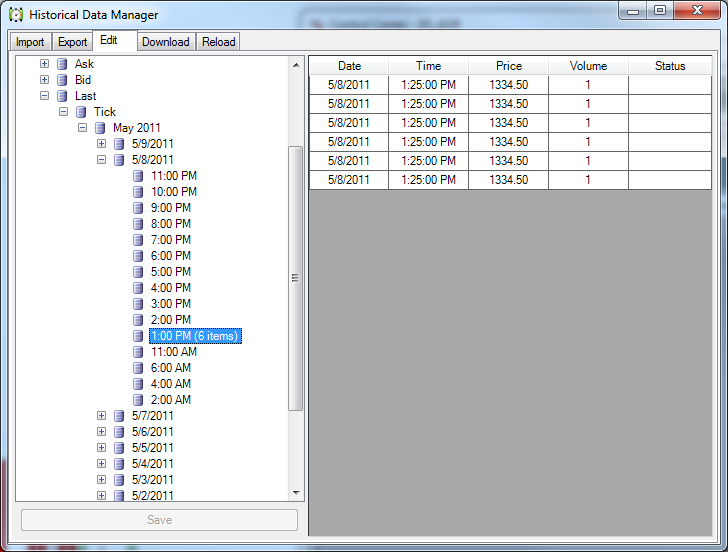Screen dimensions: 728x552
Task: Switch to the Download tab
Action: (166, 42)
